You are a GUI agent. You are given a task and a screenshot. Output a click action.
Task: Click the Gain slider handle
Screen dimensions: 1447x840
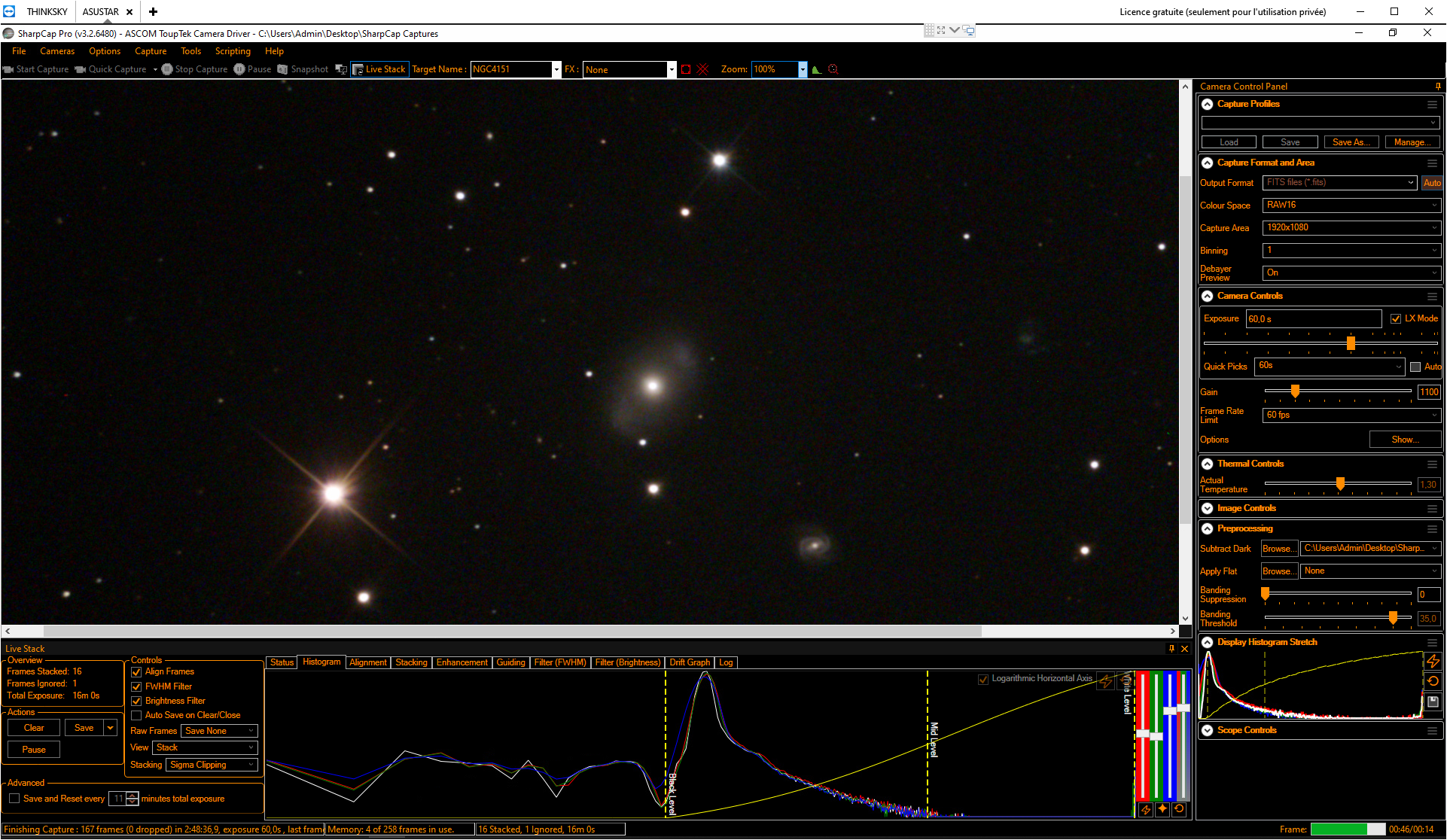click(x=1295, y=391)
